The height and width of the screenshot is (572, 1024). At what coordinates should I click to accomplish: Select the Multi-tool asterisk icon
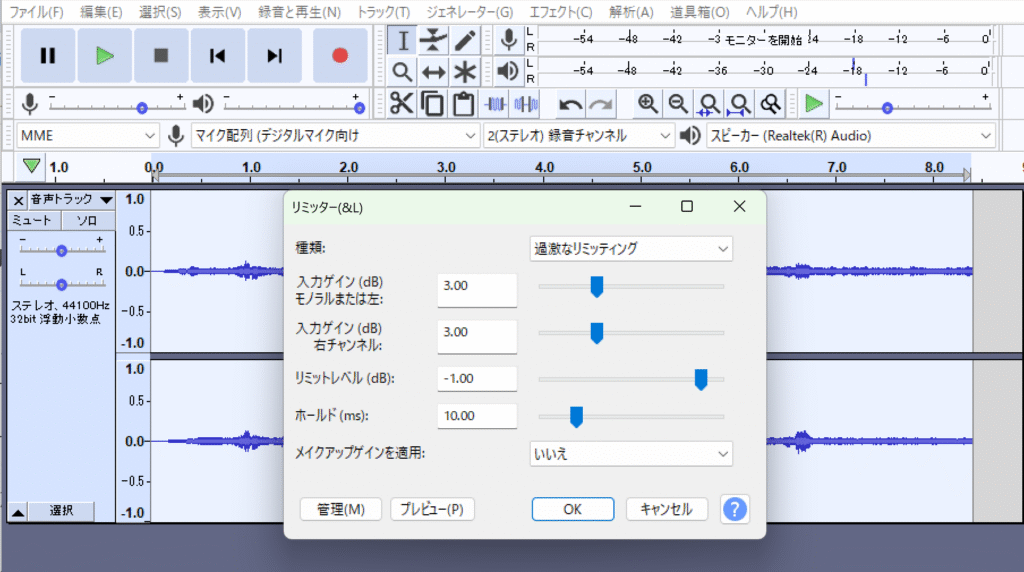464,72
